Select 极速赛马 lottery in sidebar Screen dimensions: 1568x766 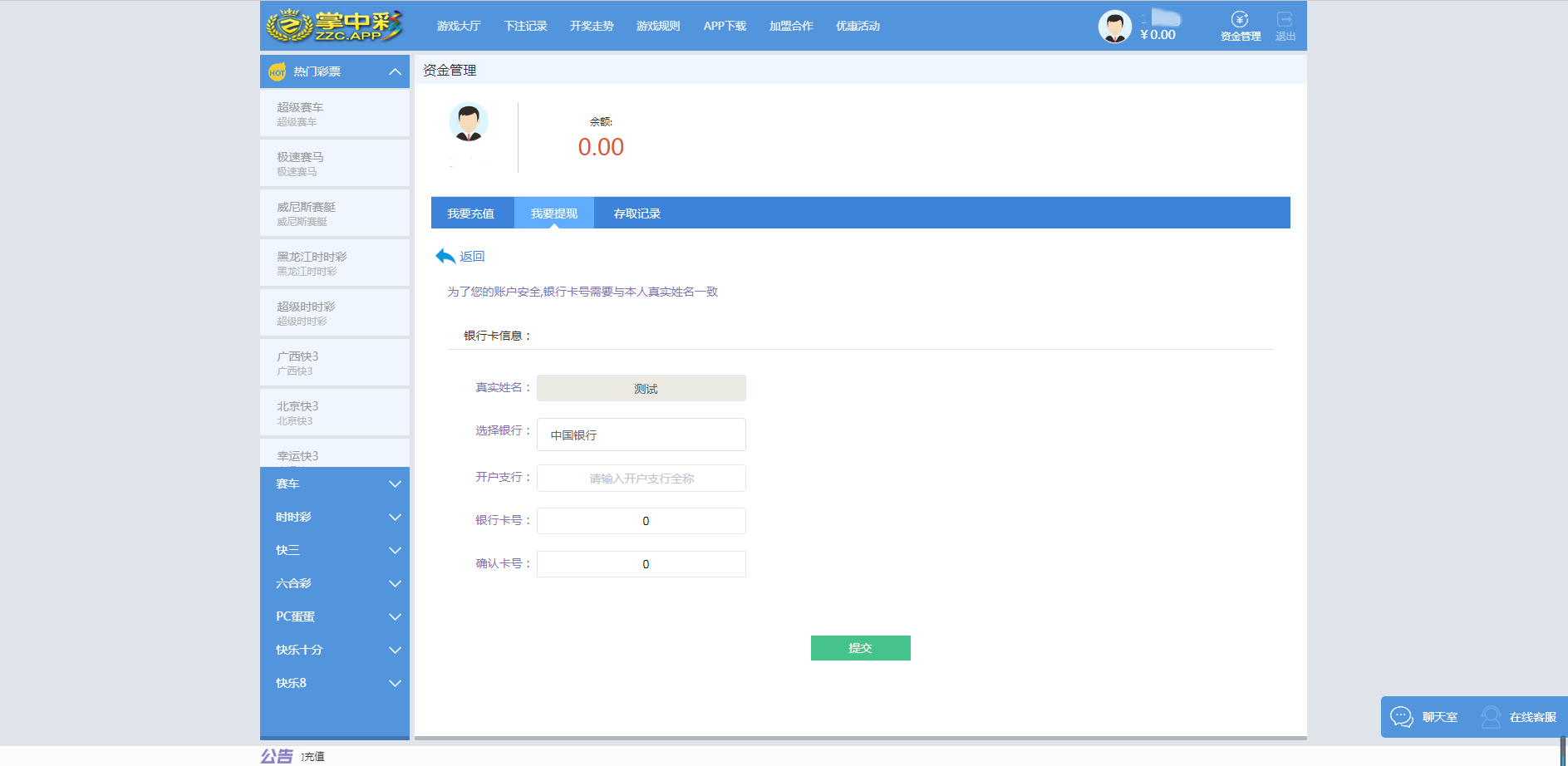(335, 164)
